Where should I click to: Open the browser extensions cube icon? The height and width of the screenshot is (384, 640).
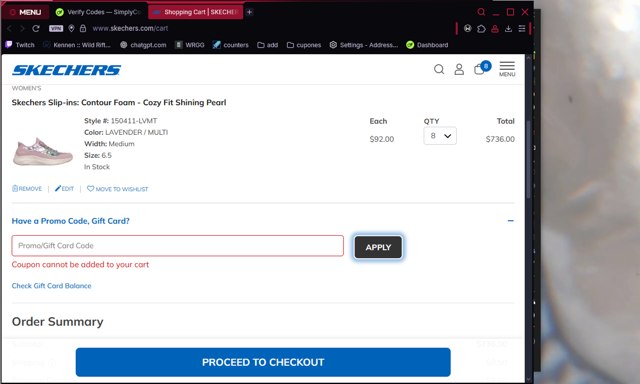(481, 28)
